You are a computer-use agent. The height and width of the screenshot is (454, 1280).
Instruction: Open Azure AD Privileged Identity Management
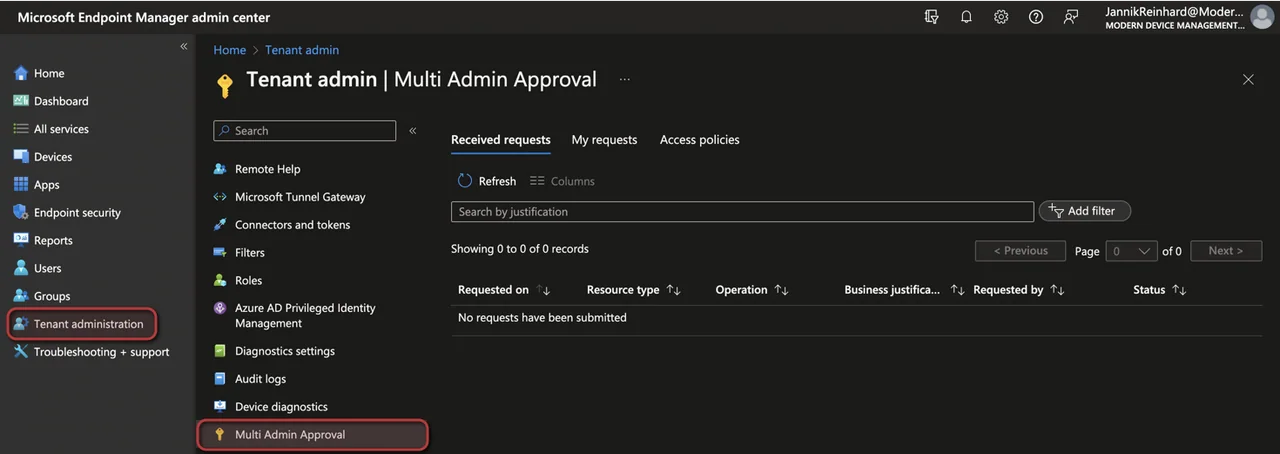(305, 316)
